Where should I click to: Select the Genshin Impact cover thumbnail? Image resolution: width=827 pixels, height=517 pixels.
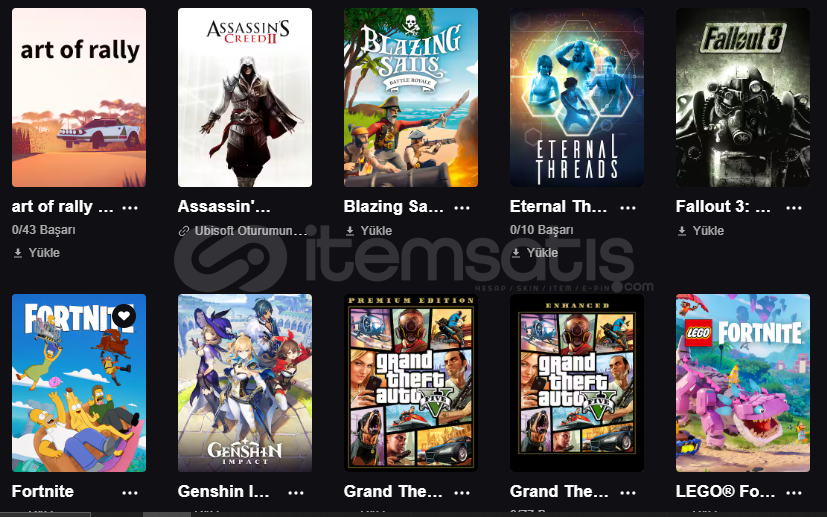pos(245,383)
